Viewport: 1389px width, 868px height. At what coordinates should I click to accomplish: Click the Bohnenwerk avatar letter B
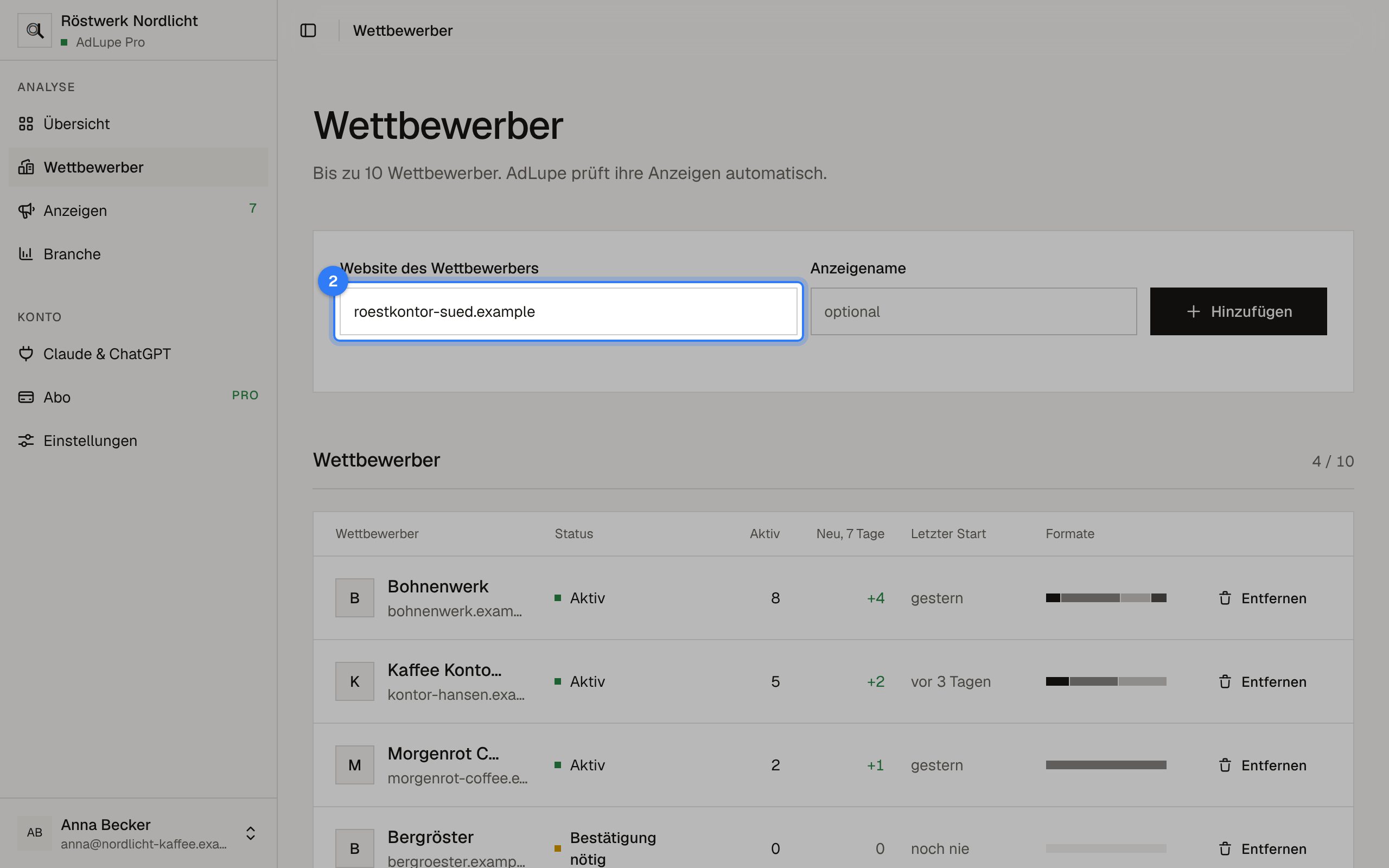click(x=355, y=598)
